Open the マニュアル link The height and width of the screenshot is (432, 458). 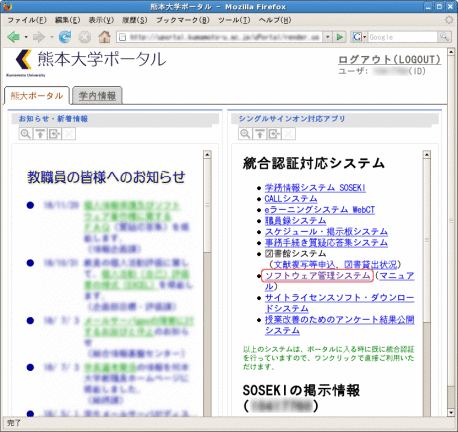[x=396, y=276]
